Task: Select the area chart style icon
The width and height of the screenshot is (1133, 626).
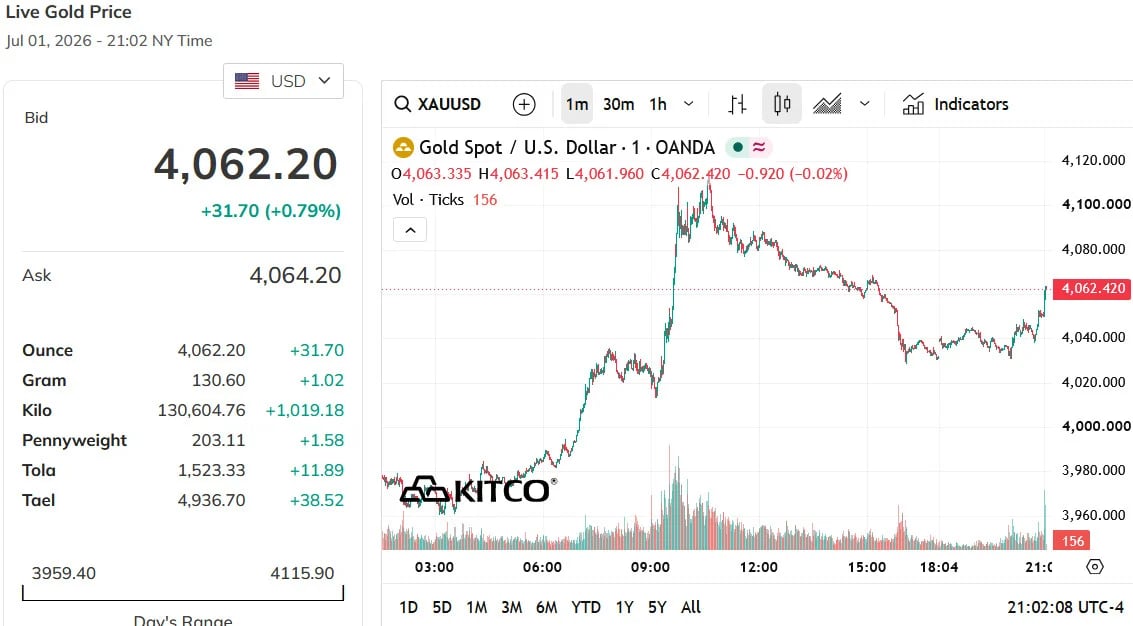Action: pos(827,104)
